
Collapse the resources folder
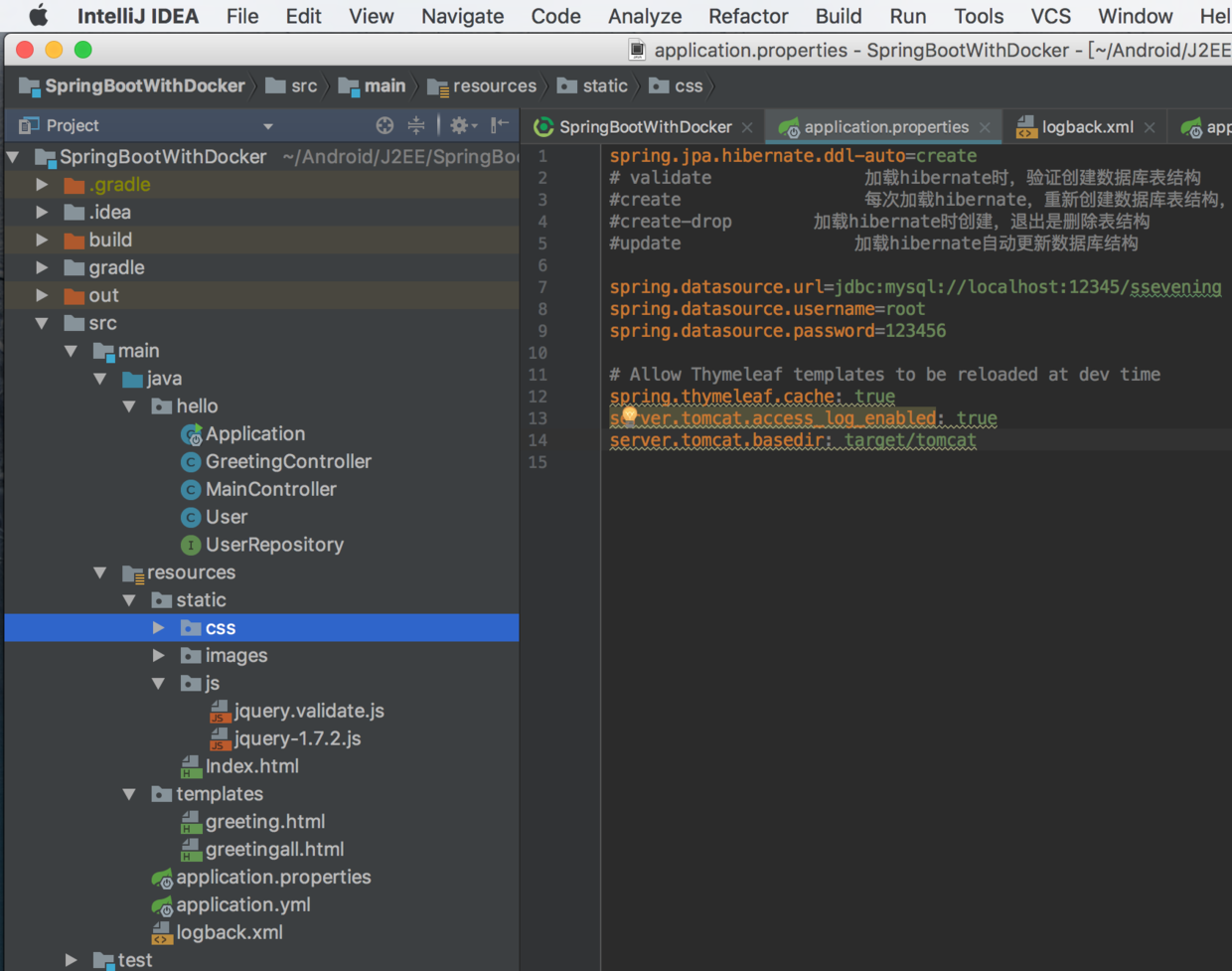[x=100, y=573]
